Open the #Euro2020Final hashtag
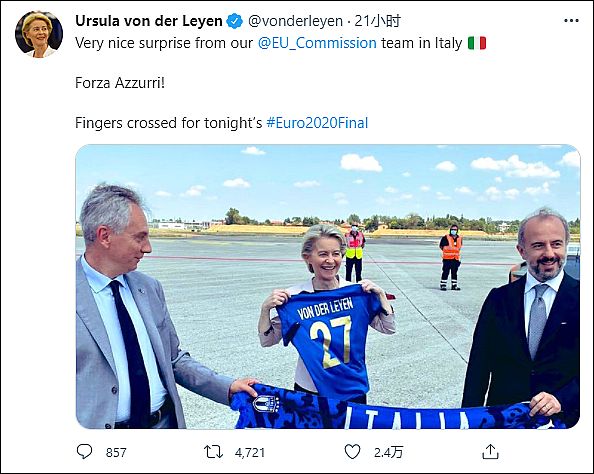 317,123
